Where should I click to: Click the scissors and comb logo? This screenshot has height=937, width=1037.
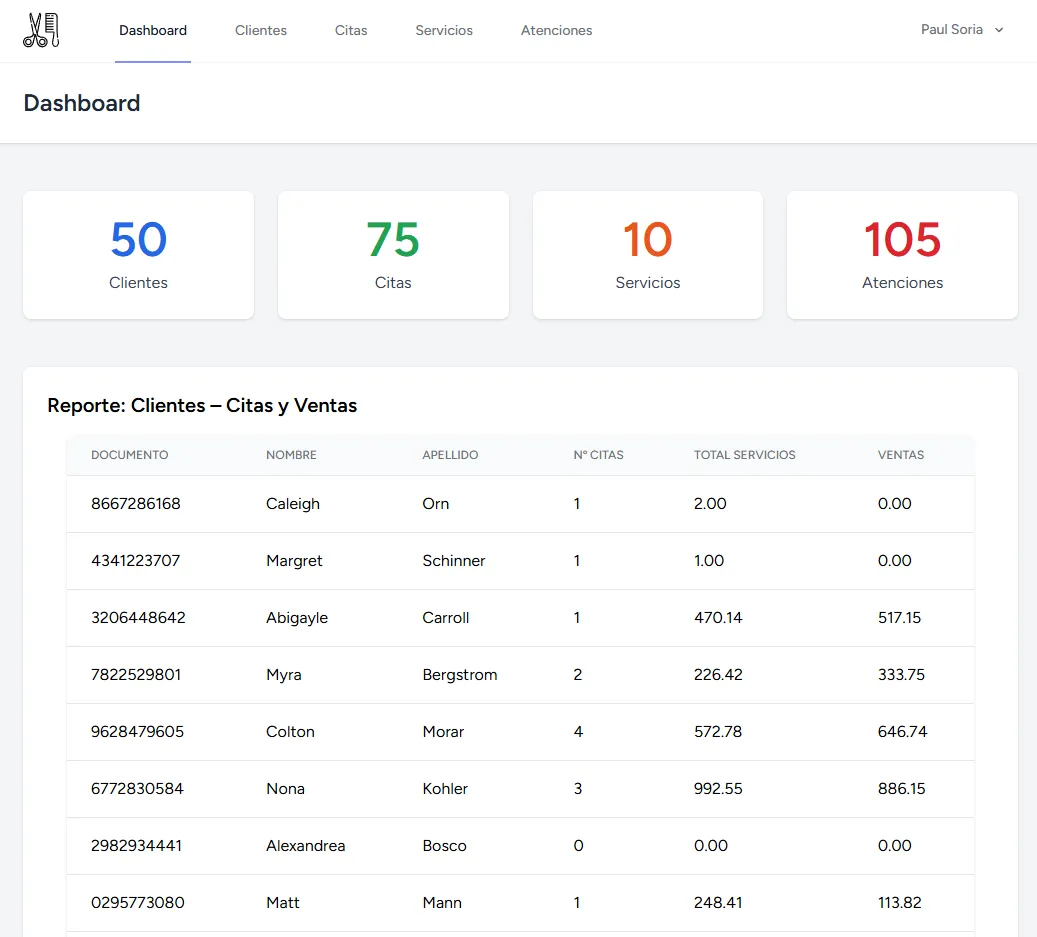(x=41, y=30)
